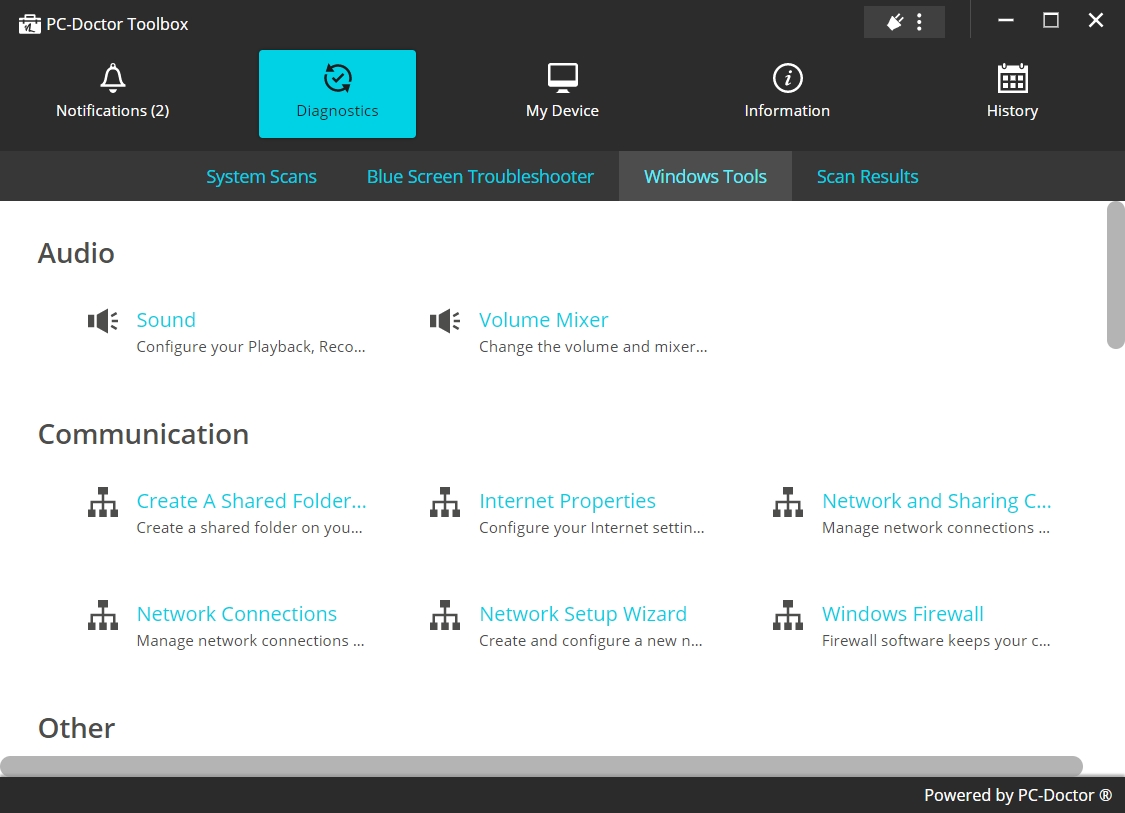Launch the Network Setup Wizard link
This screenshot has height=813, width=1125.
pos(583,614)
